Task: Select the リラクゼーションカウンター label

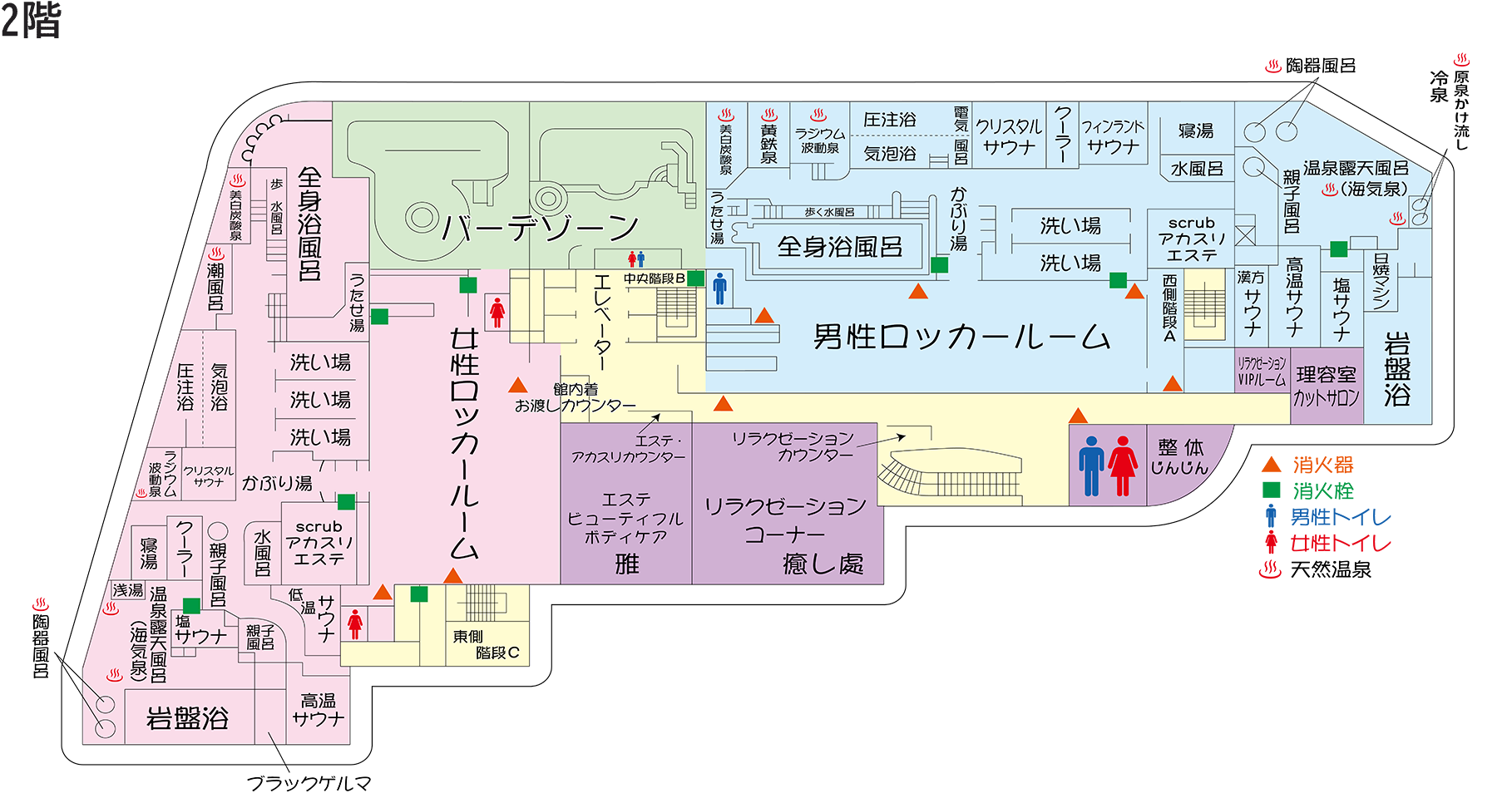Action: pyautogui.click(x=793, y=446)
